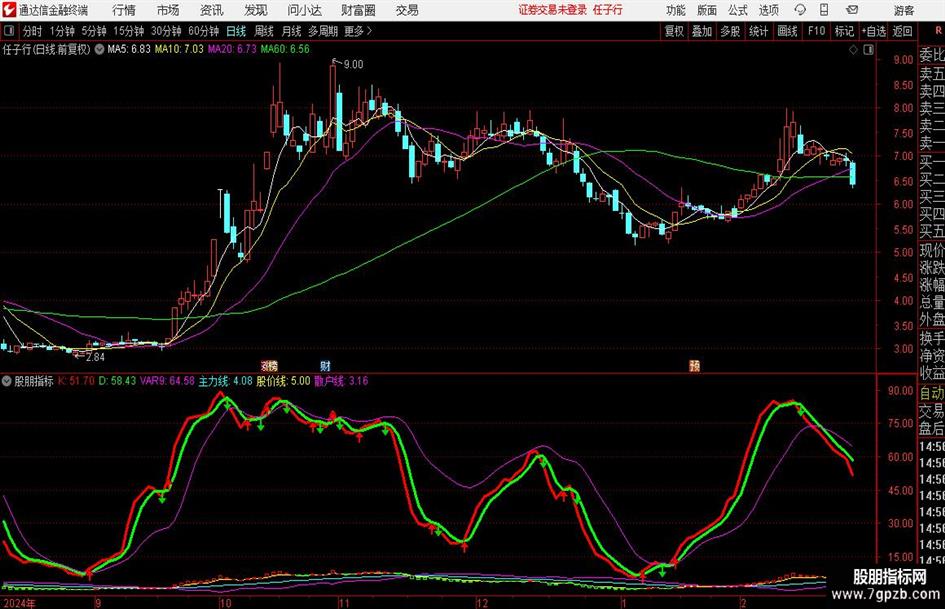Click the diamond icon above the price axis
945x609 pixels.
[x=853, y=50]
